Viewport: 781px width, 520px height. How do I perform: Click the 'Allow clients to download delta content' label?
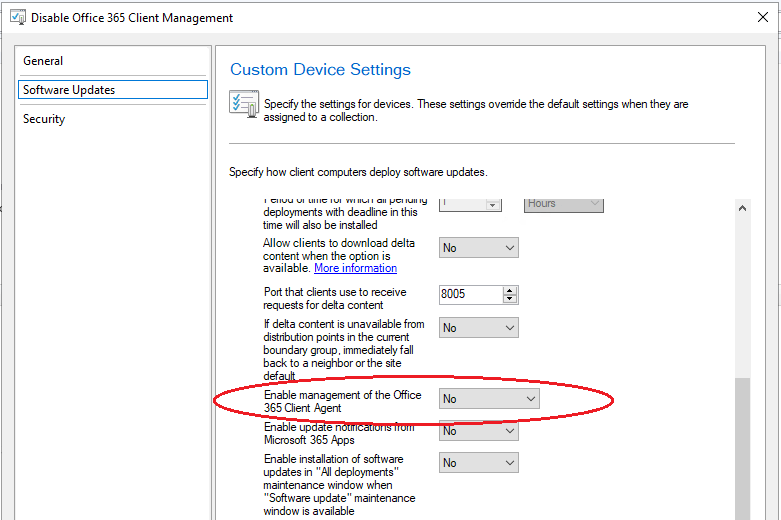point(339,256)
